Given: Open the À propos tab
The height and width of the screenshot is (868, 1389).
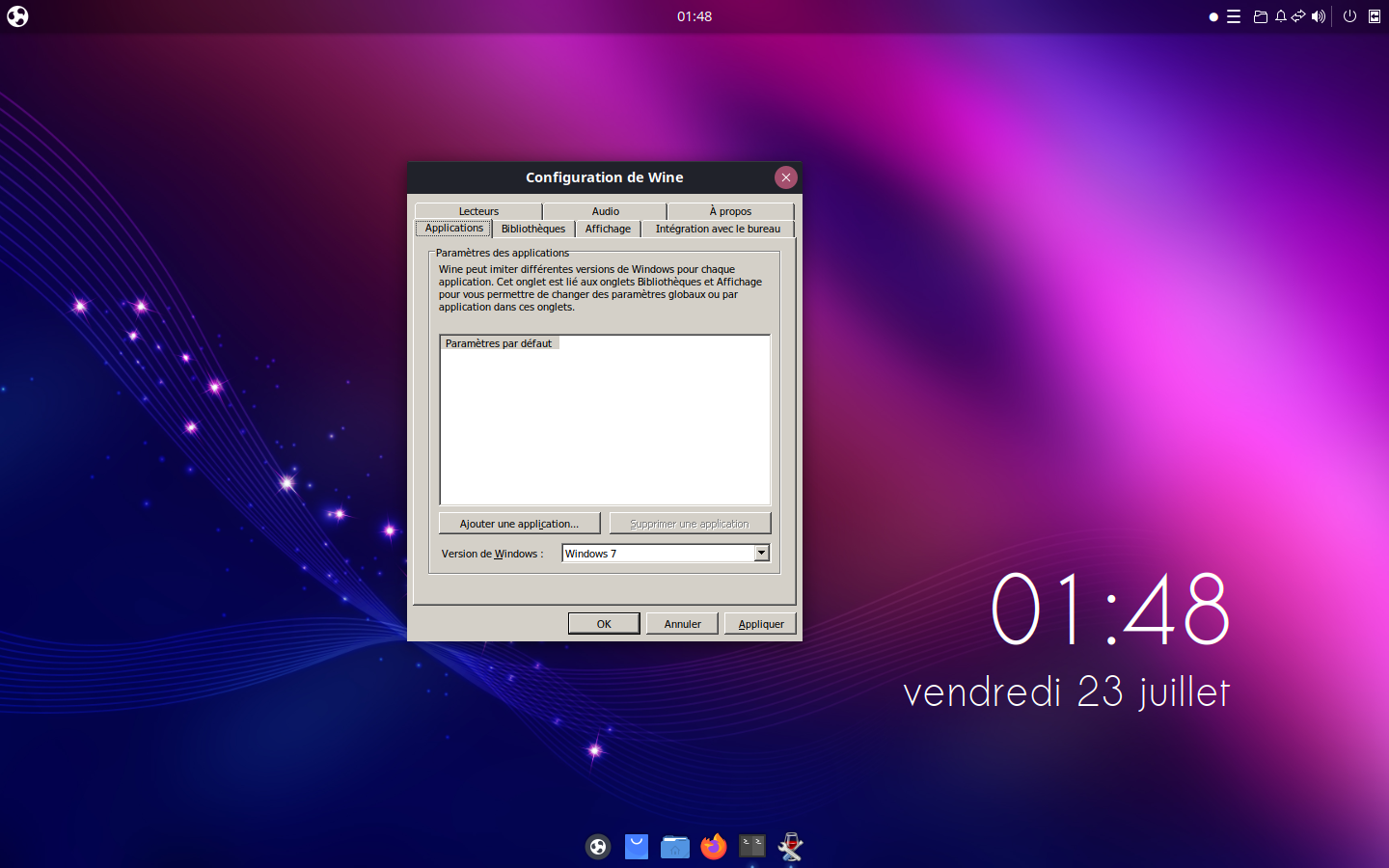Looking at the screenshot, I should point(730,211).
